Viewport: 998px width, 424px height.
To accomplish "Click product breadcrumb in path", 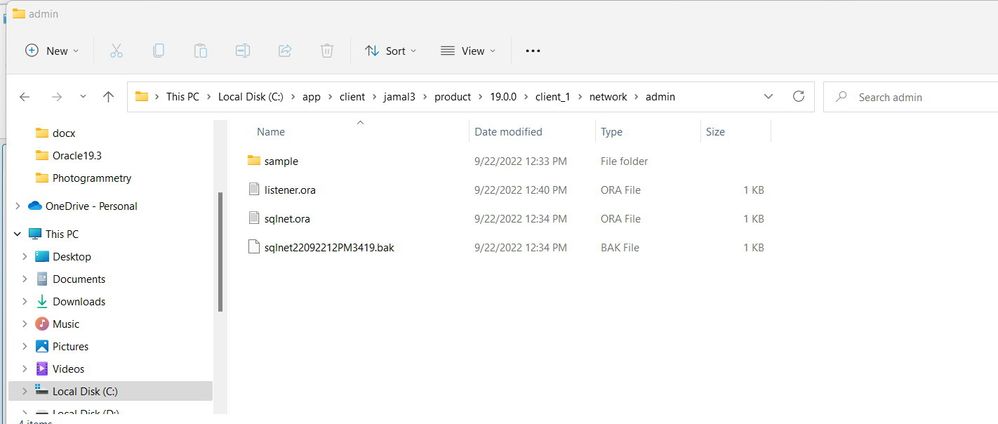I will pyautogui.click(x=453, y=97).
